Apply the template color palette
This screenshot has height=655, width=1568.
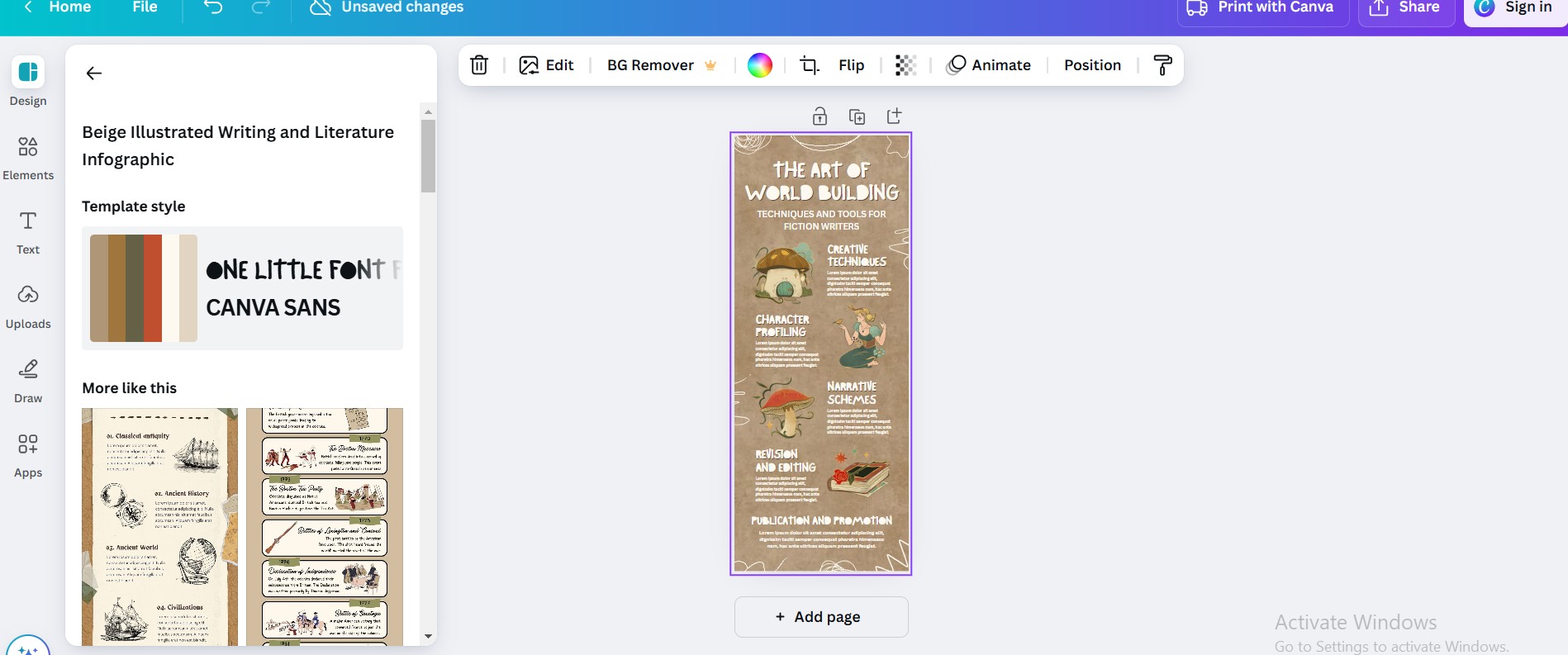[144, 288]
